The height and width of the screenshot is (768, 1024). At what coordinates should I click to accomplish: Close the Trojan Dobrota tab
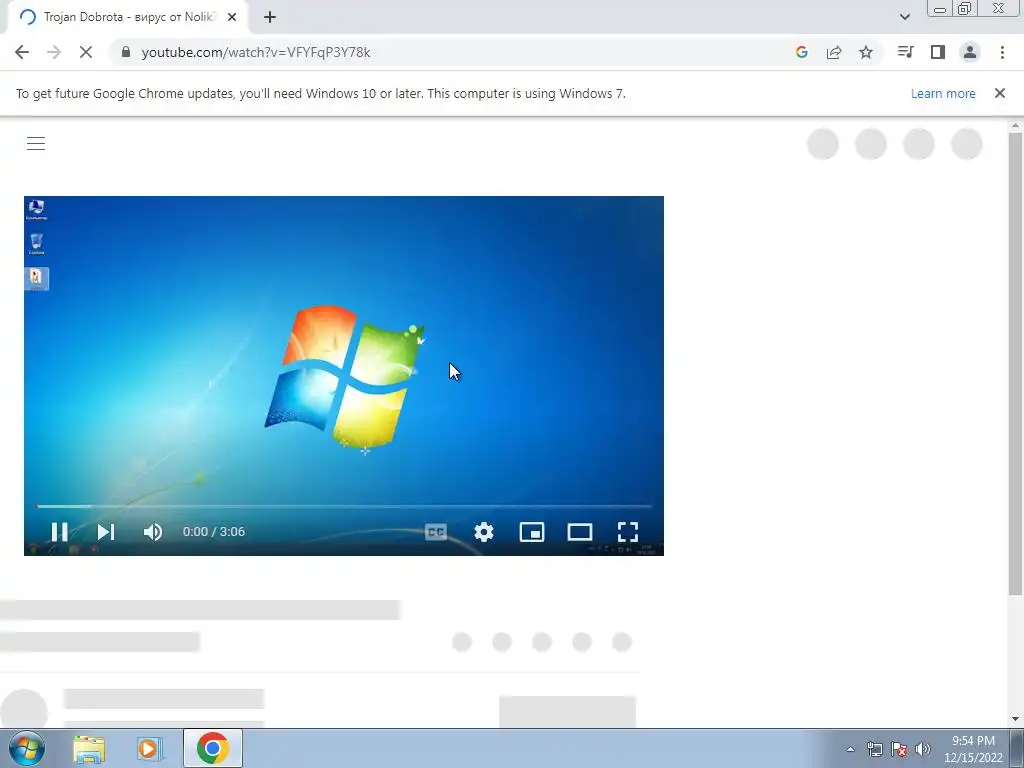[232, 17]
